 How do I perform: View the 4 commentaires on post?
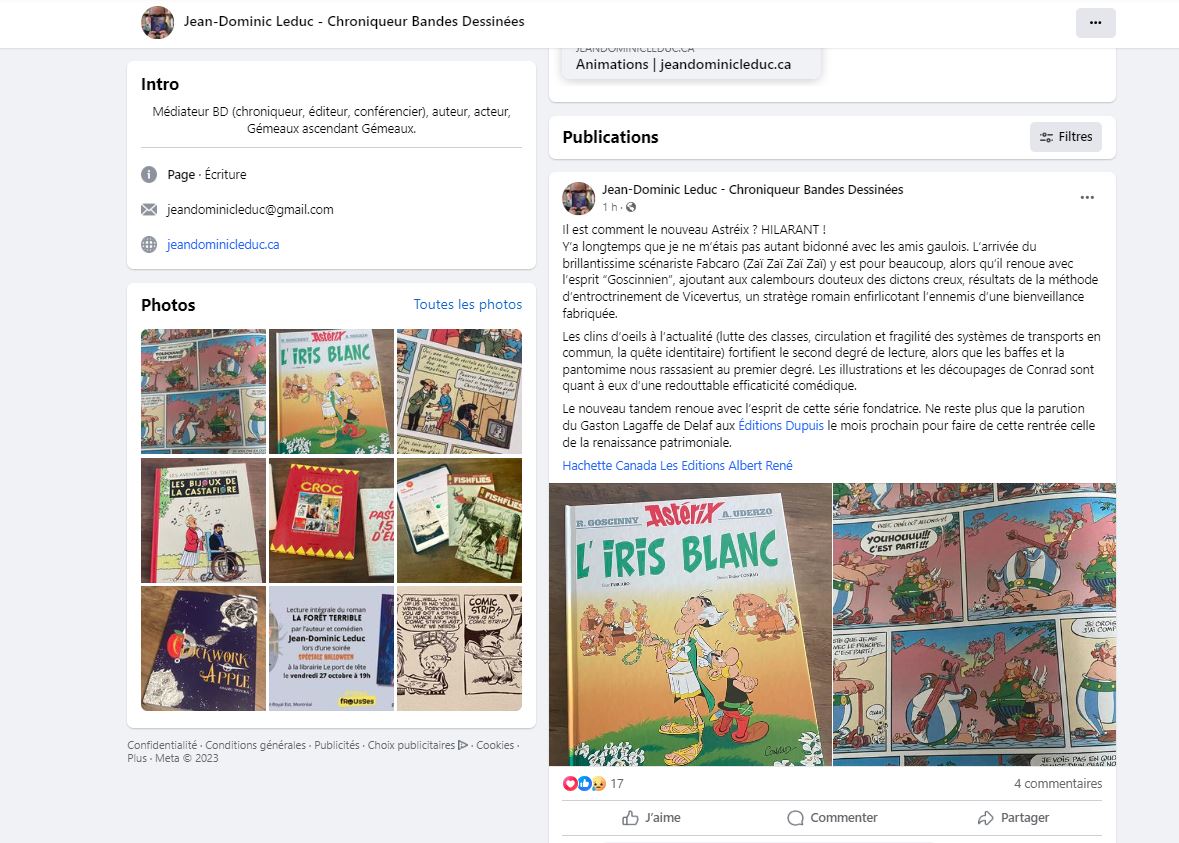tap(1057, 784)
